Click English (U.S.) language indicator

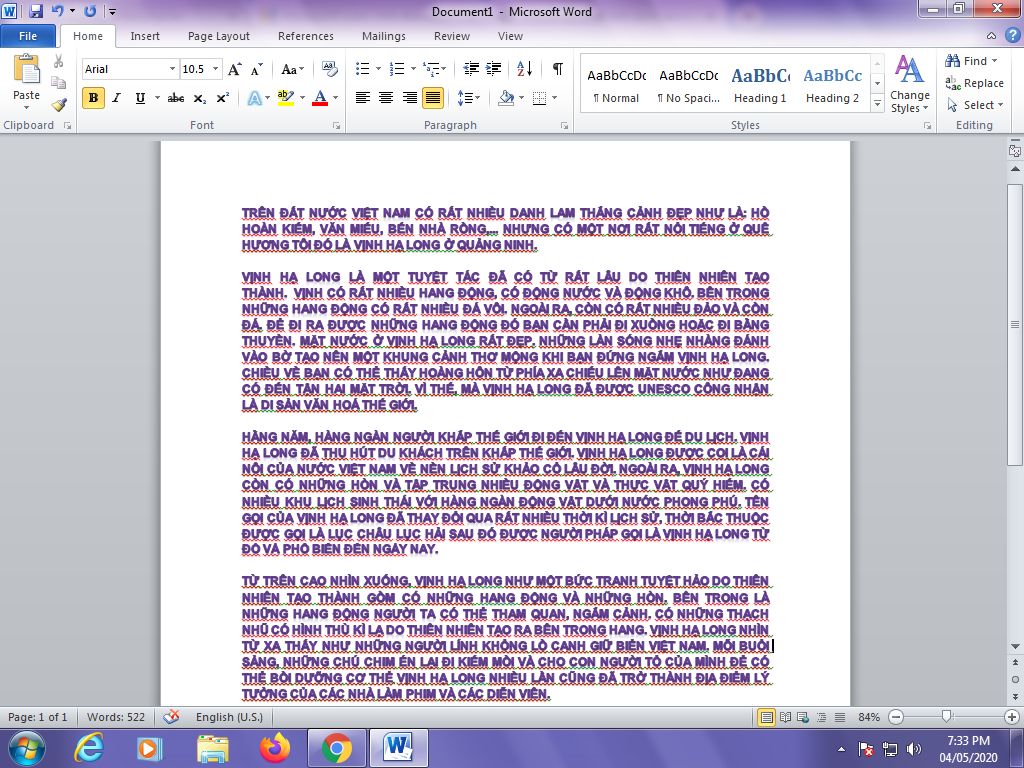pyautogui.click(x=229, y=717)
